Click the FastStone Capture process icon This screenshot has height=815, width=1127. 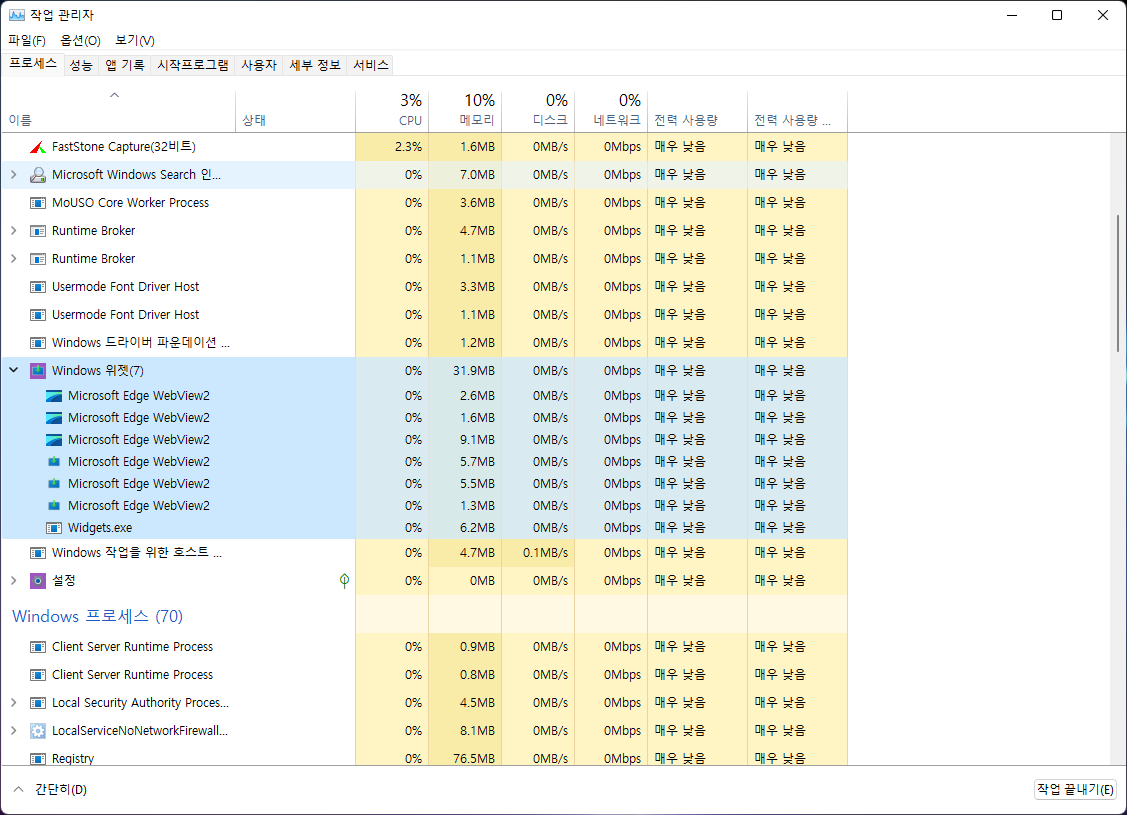(37, 147)
